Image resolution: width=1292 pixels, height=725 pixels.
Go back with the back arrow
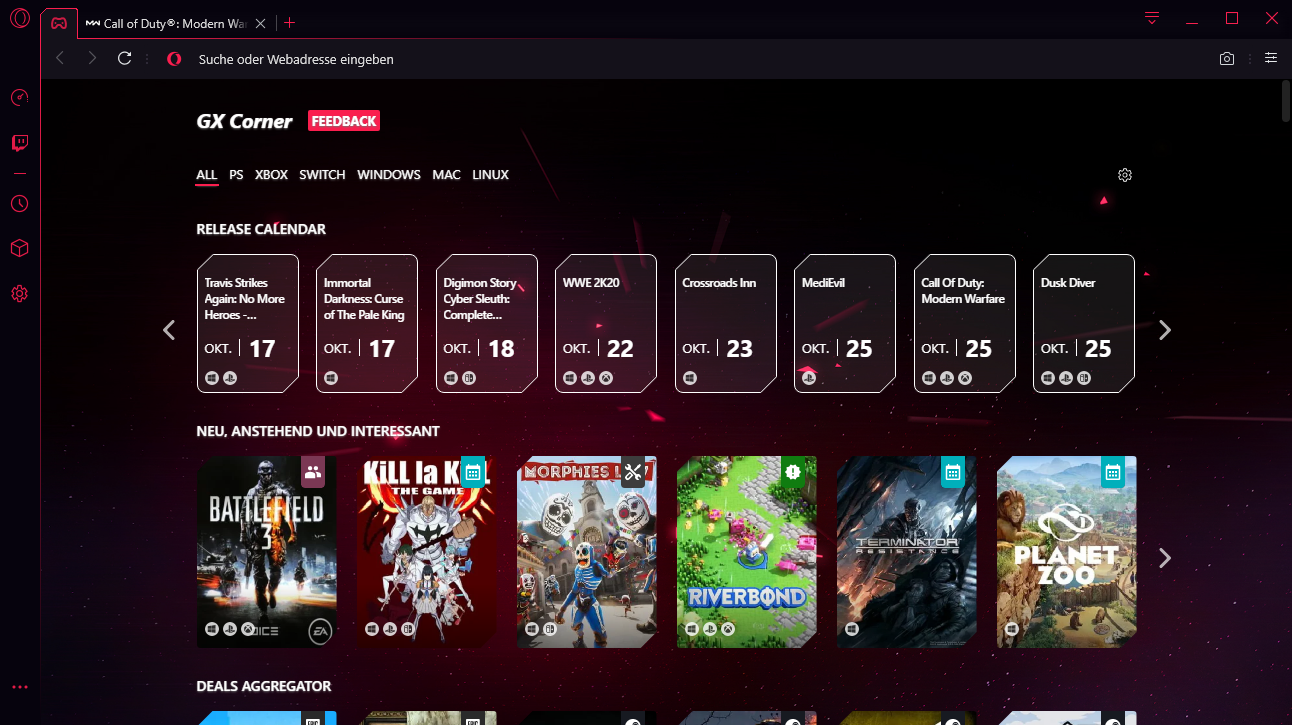click(60, 59)
